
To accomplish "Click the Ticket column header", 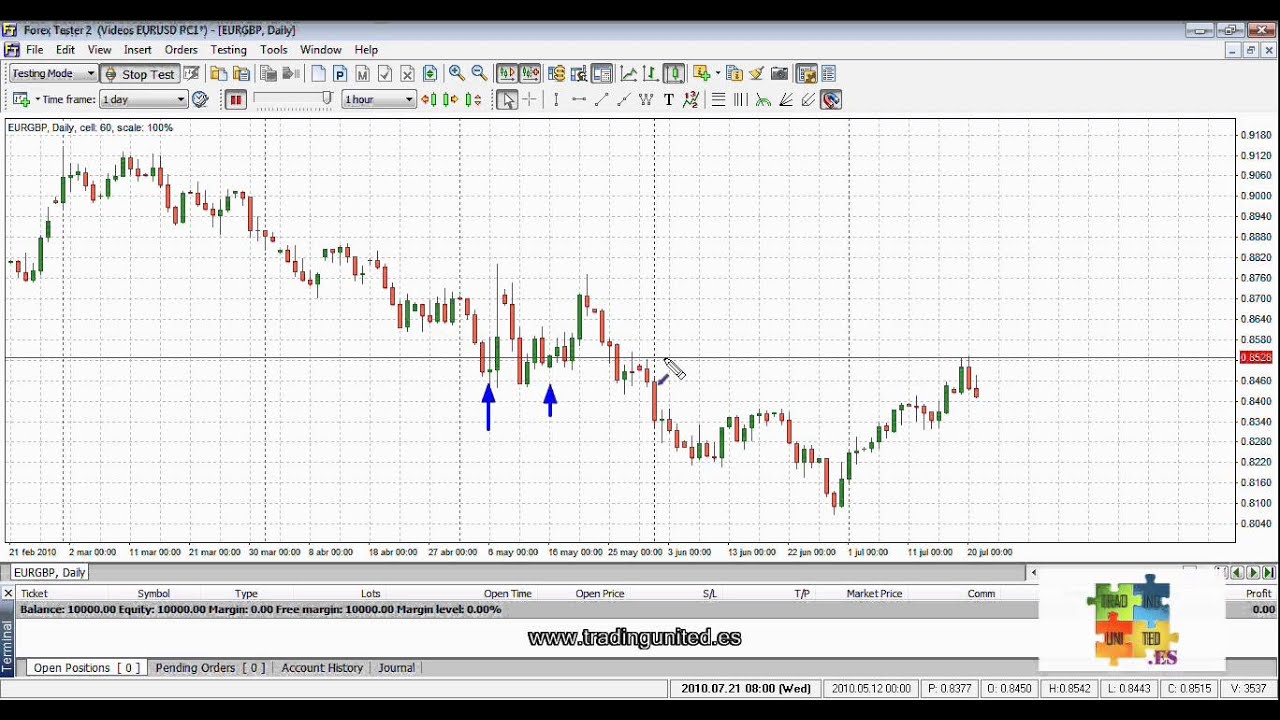I will (34, 593).
